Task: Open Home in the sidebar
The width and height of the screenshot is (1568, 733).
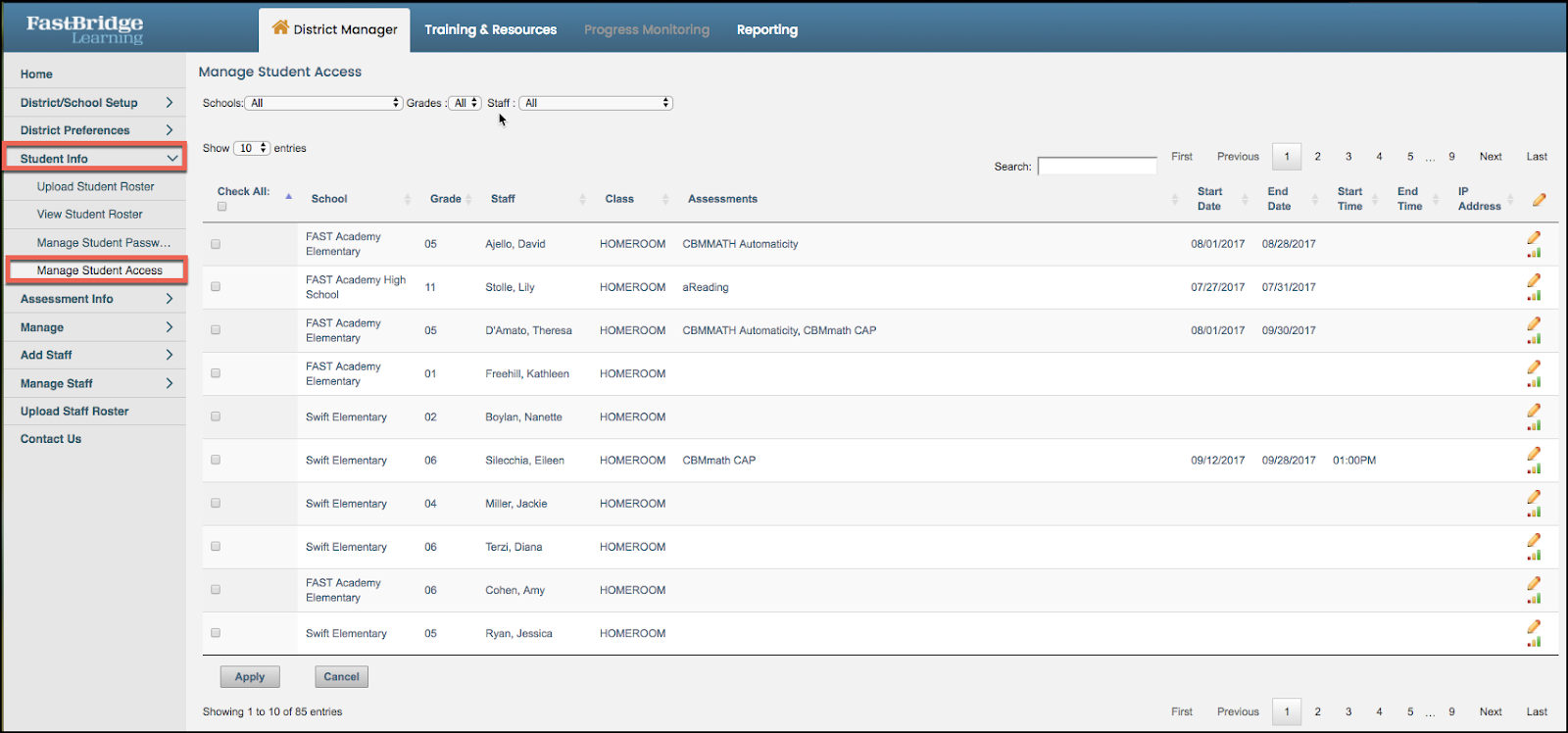Action: coord(37,74)
